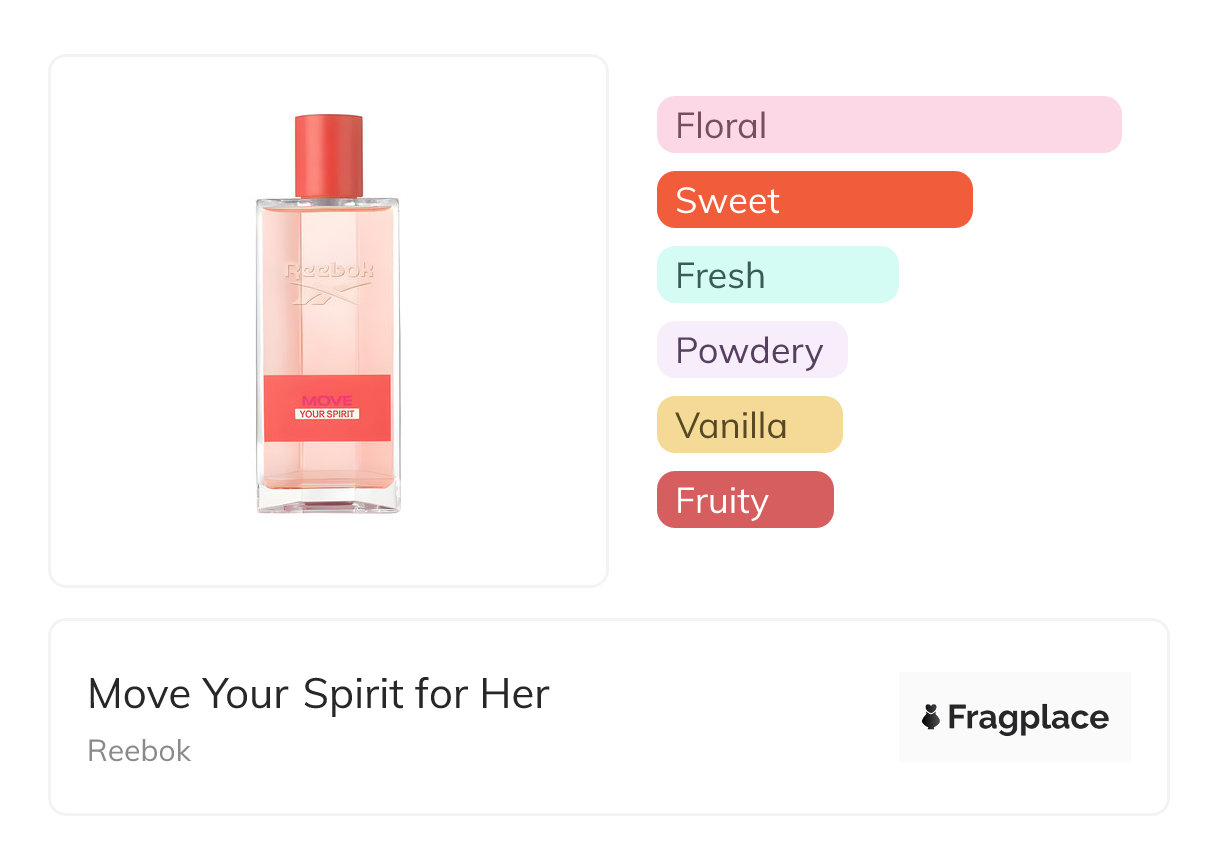This screenshot has height=864, width=1218.
Task: Click the Fragplace wordmark text
Action: pos(1028,717)
